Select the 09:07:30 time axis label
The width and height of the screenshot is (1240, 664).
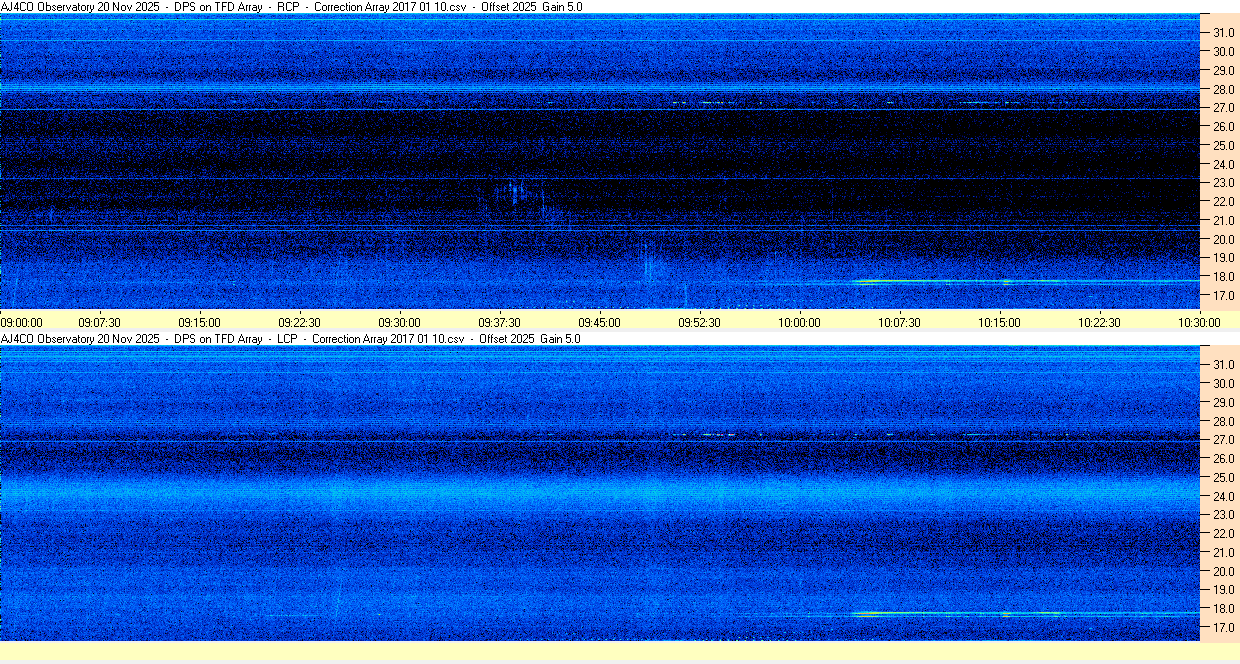(x=100, y=322)
